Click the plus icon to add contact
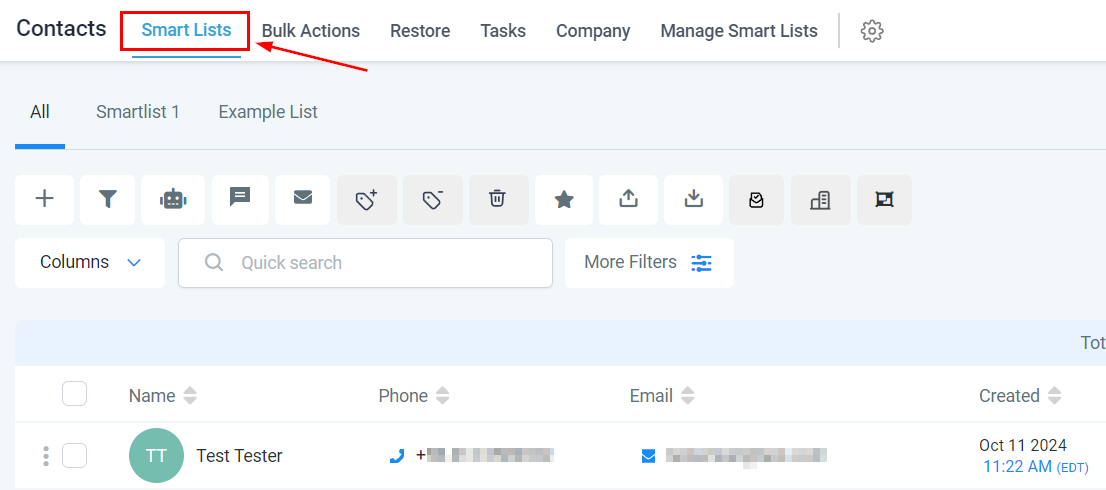This screenshot has height=490, width=1106. tap(44, 199)
